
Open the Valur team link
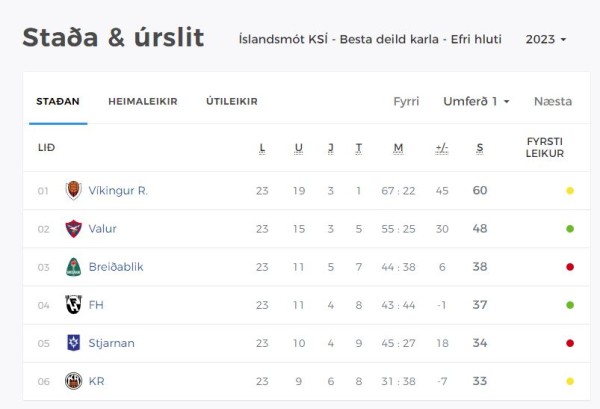(103, 228)
